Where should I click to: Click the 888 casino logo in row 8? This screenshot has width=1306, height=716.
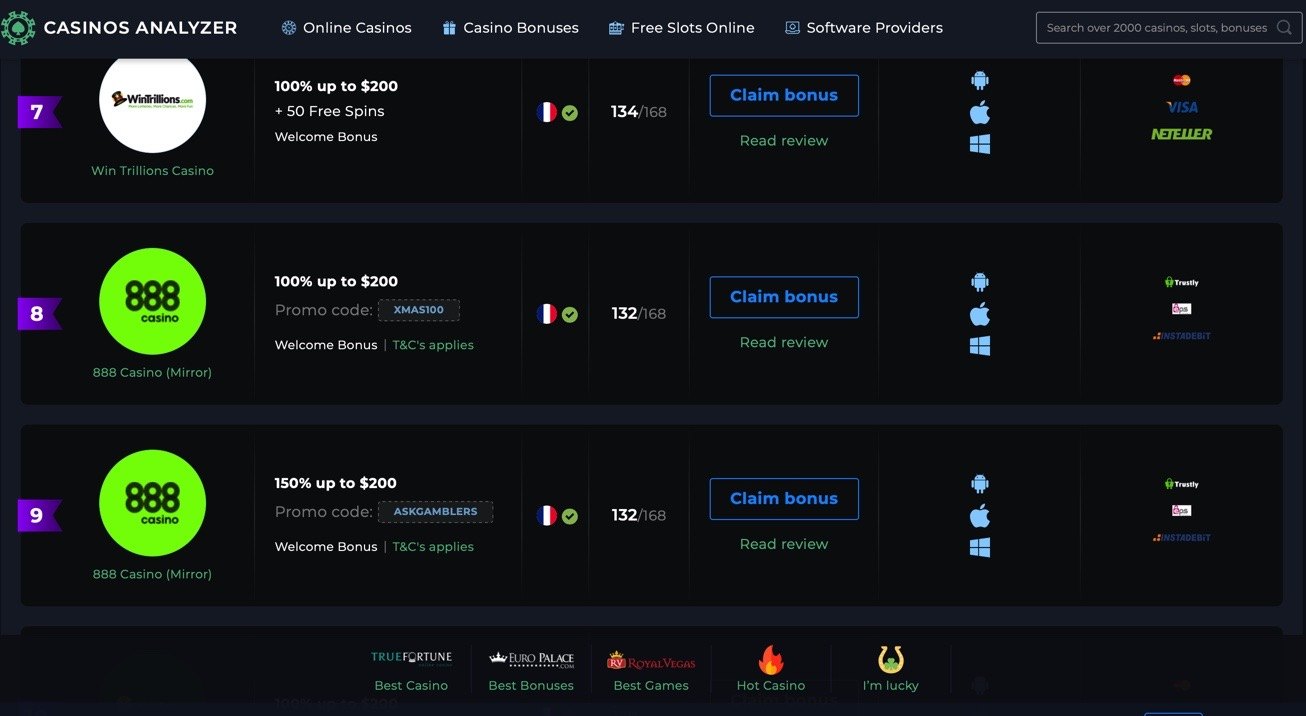pos(152,301)
